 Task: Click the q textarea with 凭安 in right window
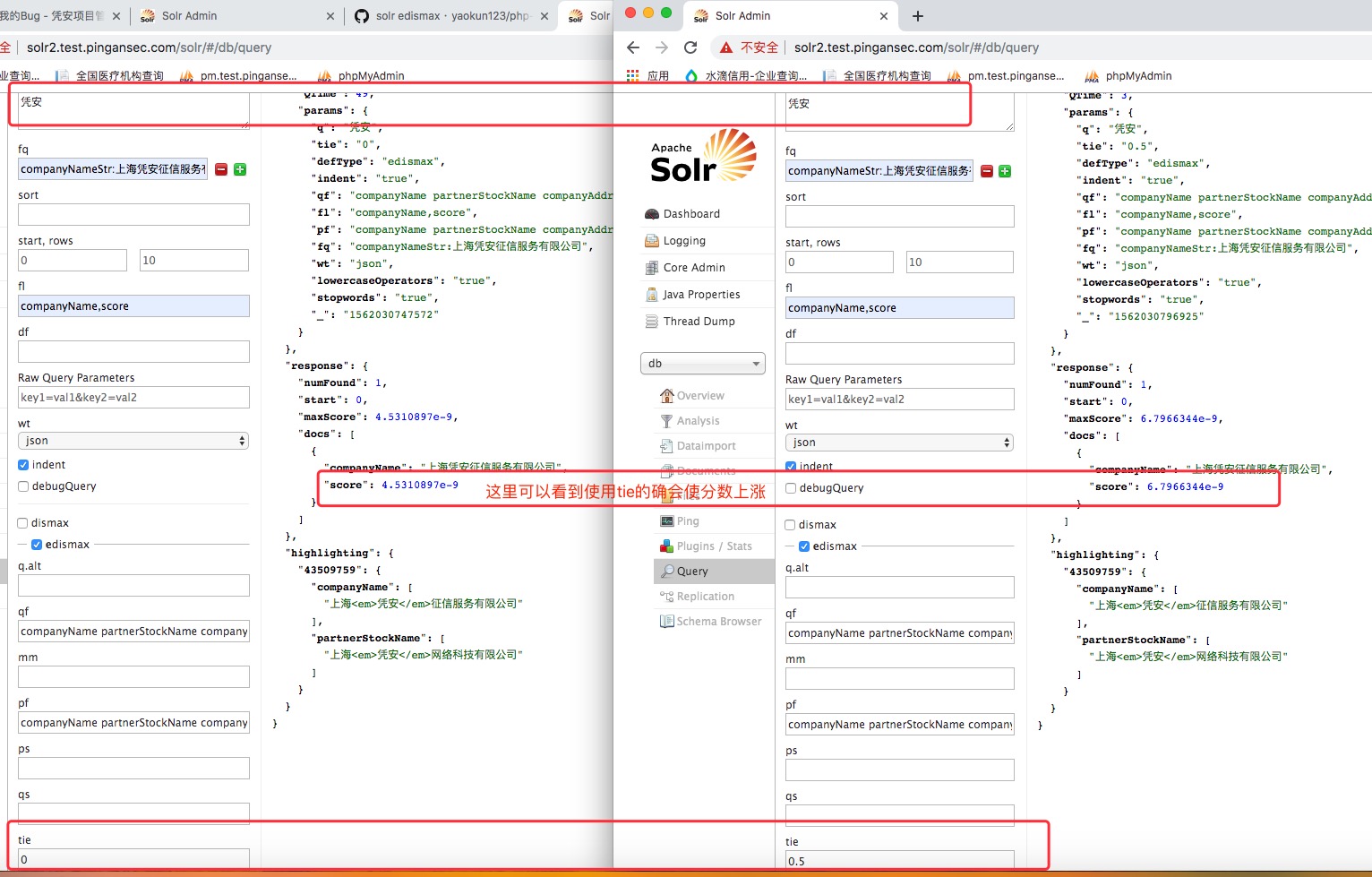click(x=899, y=113)
